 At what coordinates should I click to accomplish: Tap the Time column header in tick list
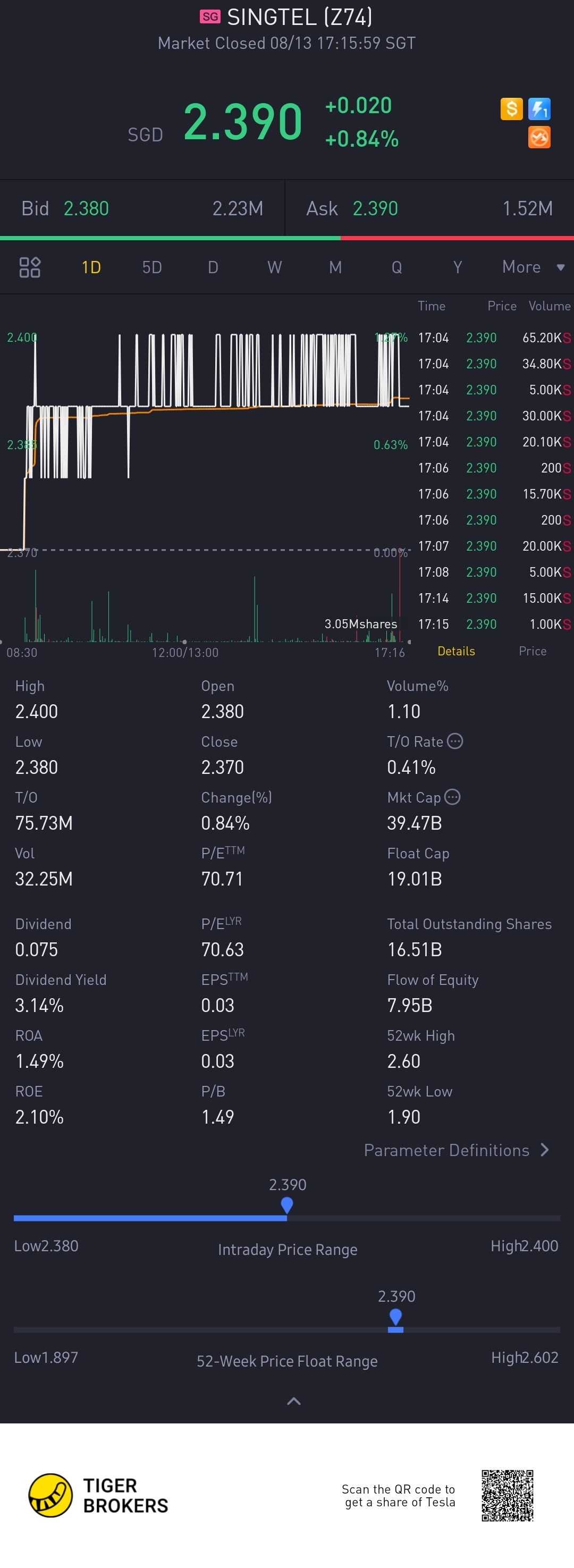coord(432,306)
